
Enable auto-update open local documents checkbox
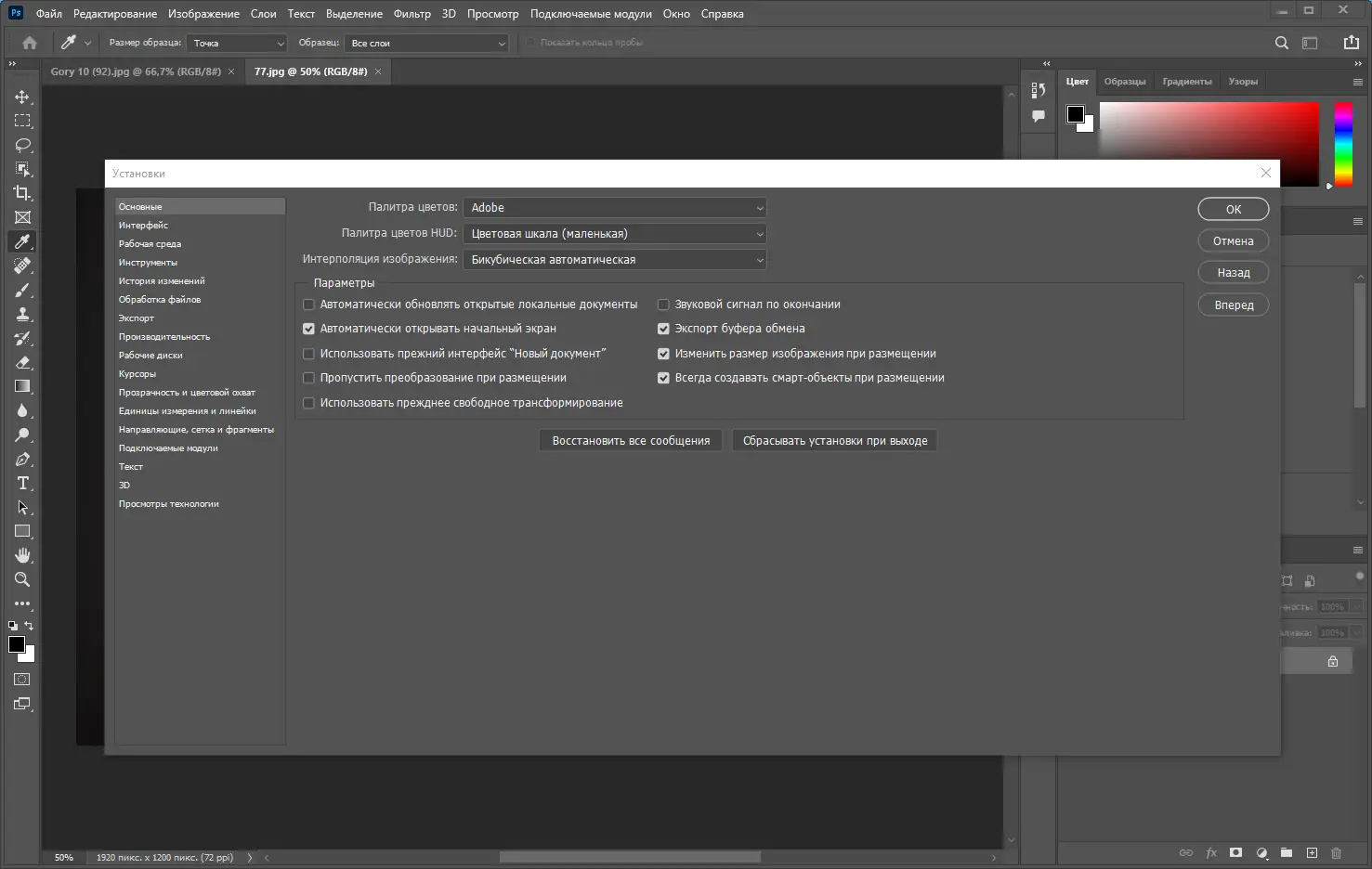pos(308,305)
